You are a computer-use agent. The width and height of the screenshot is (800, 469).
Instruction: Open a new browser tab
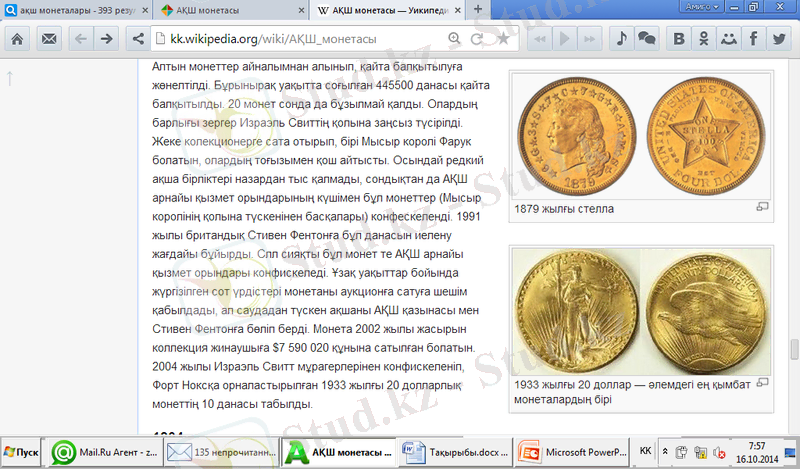tap(478, 9)
